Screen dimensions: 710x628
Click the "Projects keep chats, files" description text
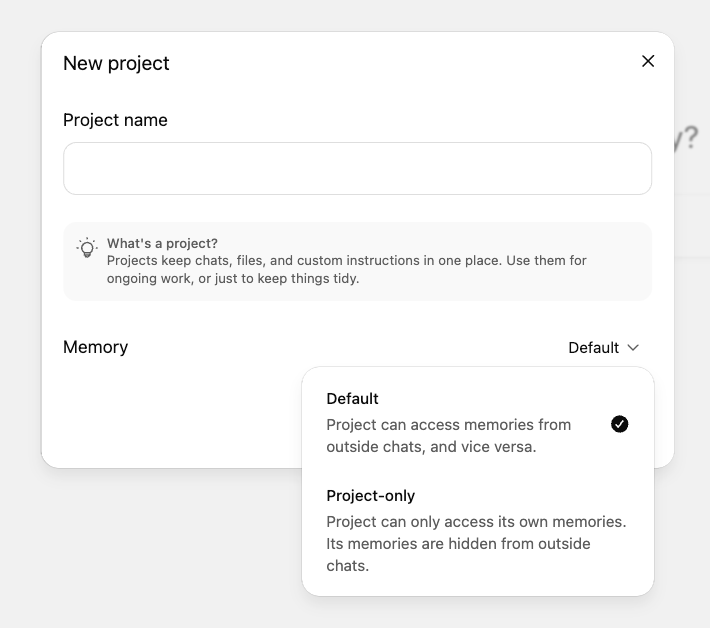(x=346, y=260)
